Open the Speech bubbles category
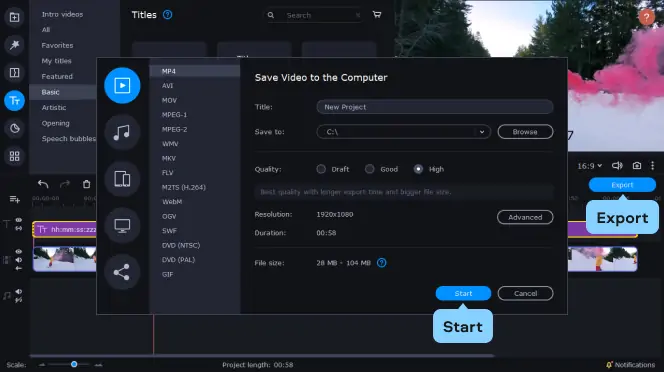Screen dimensions: 664x372 coord(69,139)
